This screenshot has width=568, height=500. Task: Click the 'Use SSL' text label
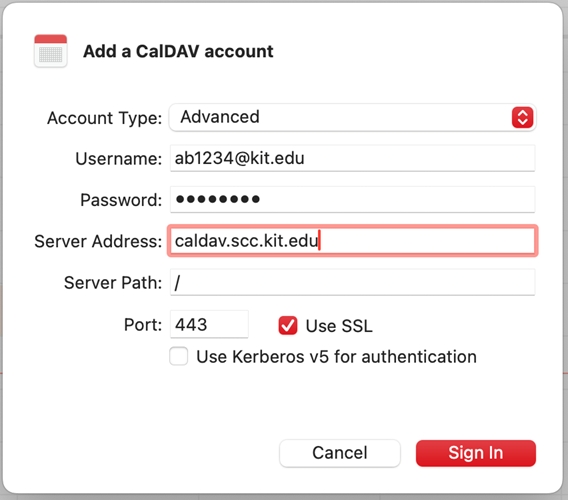339,325
